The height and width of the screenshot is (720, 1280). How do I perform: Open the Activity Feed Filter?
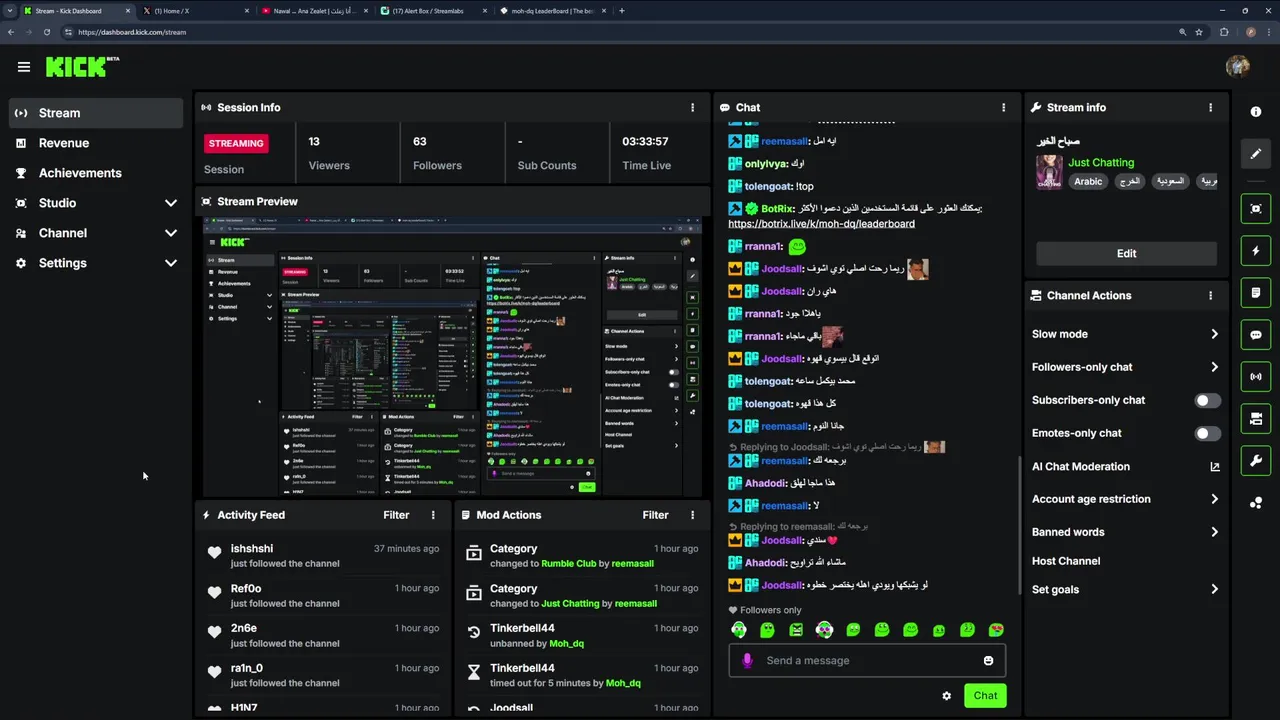(396, 515)
